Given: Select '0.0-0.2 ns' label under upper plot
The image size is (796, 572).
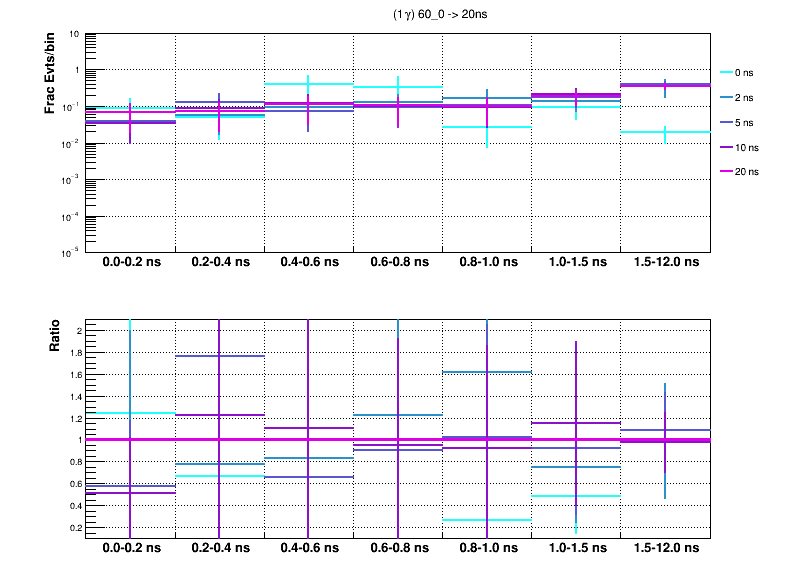Looking at the screenshot, I should coord(131,263).
